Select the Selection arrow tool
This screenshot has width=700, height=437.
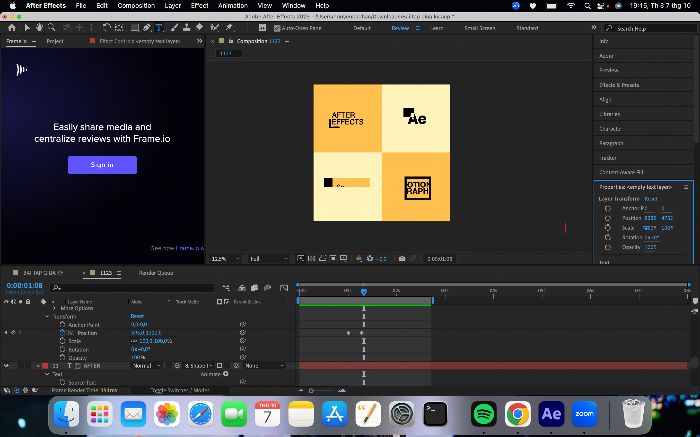27,28
